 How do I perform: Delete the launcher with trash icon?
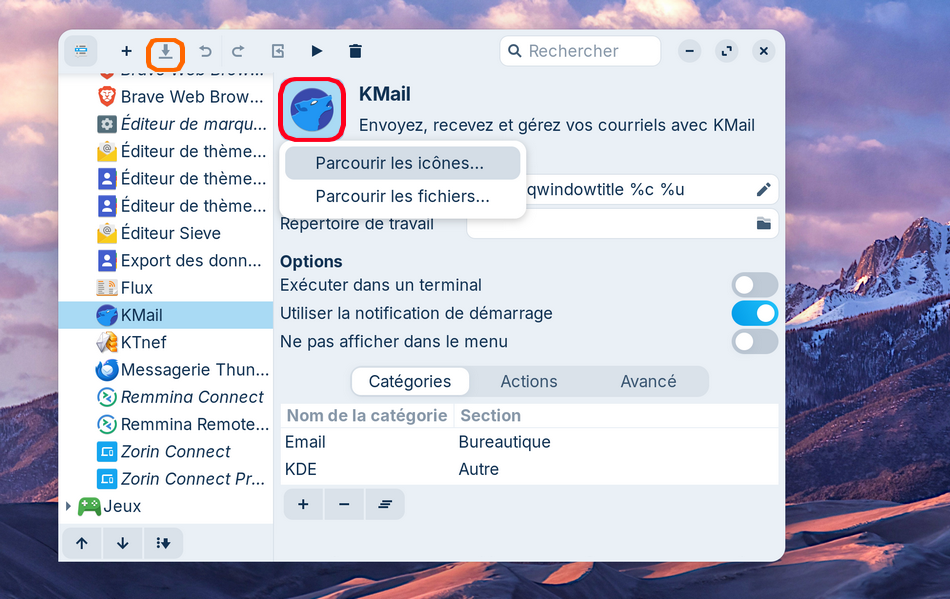pyautogui.click(x=355, y=51)
